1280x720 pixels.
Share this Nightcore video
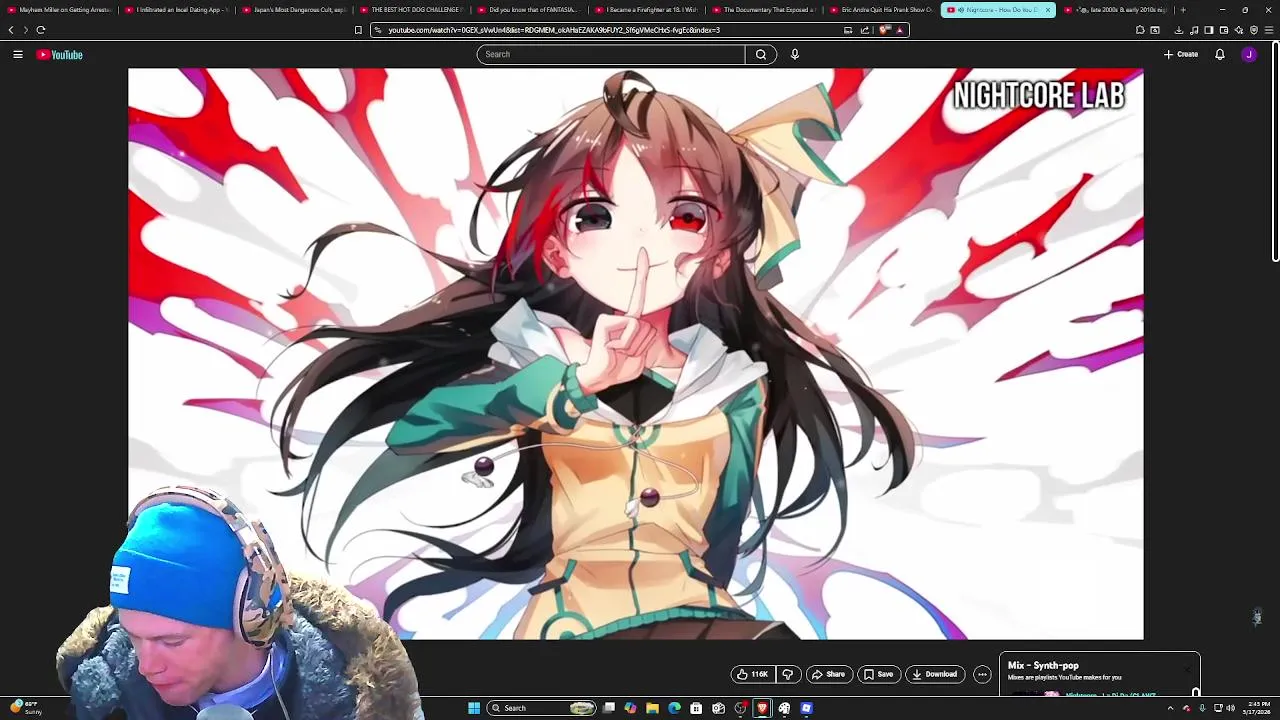[828, 674]
